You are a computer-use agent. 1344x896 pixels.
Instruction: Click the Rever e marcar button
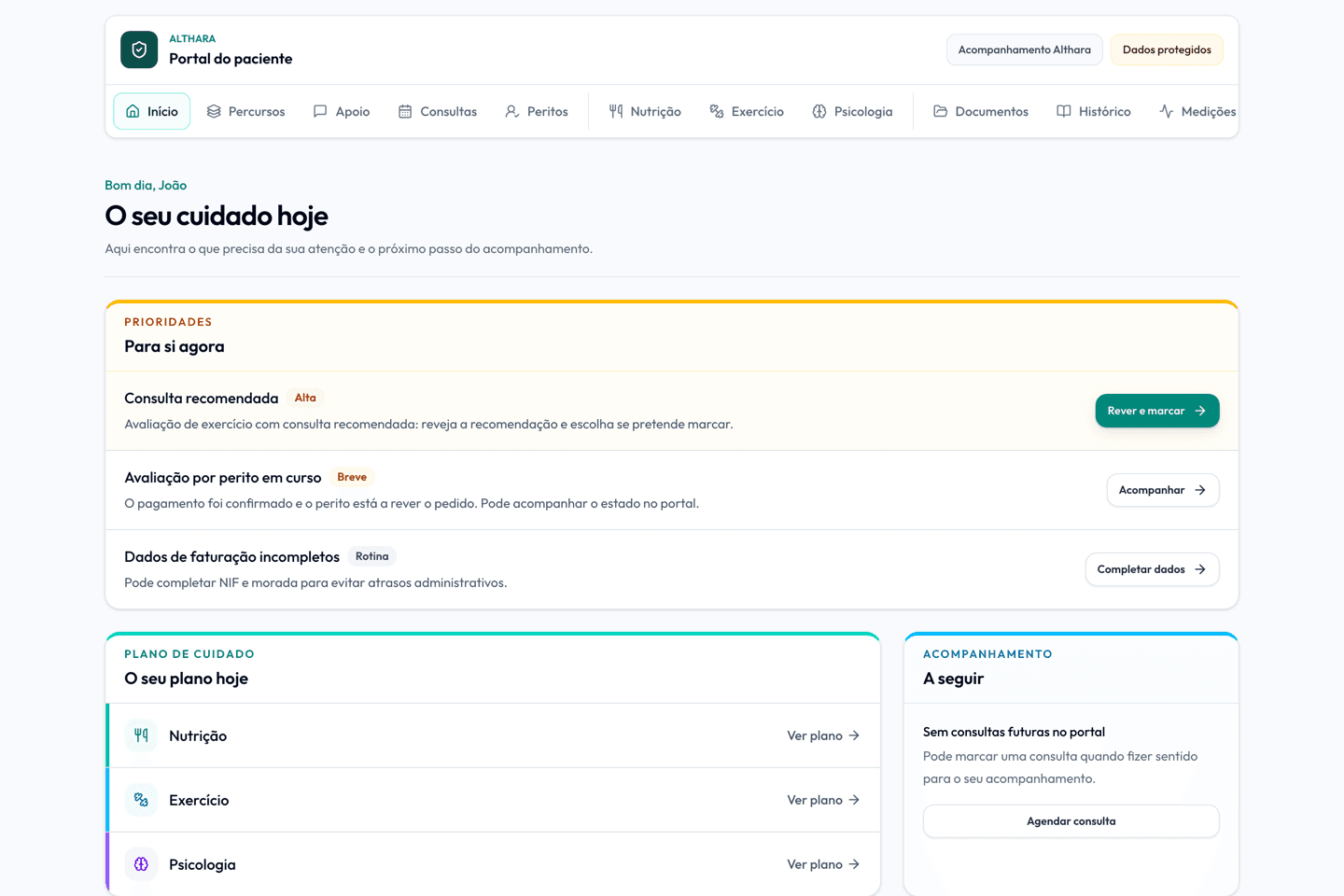point(1157,411)
